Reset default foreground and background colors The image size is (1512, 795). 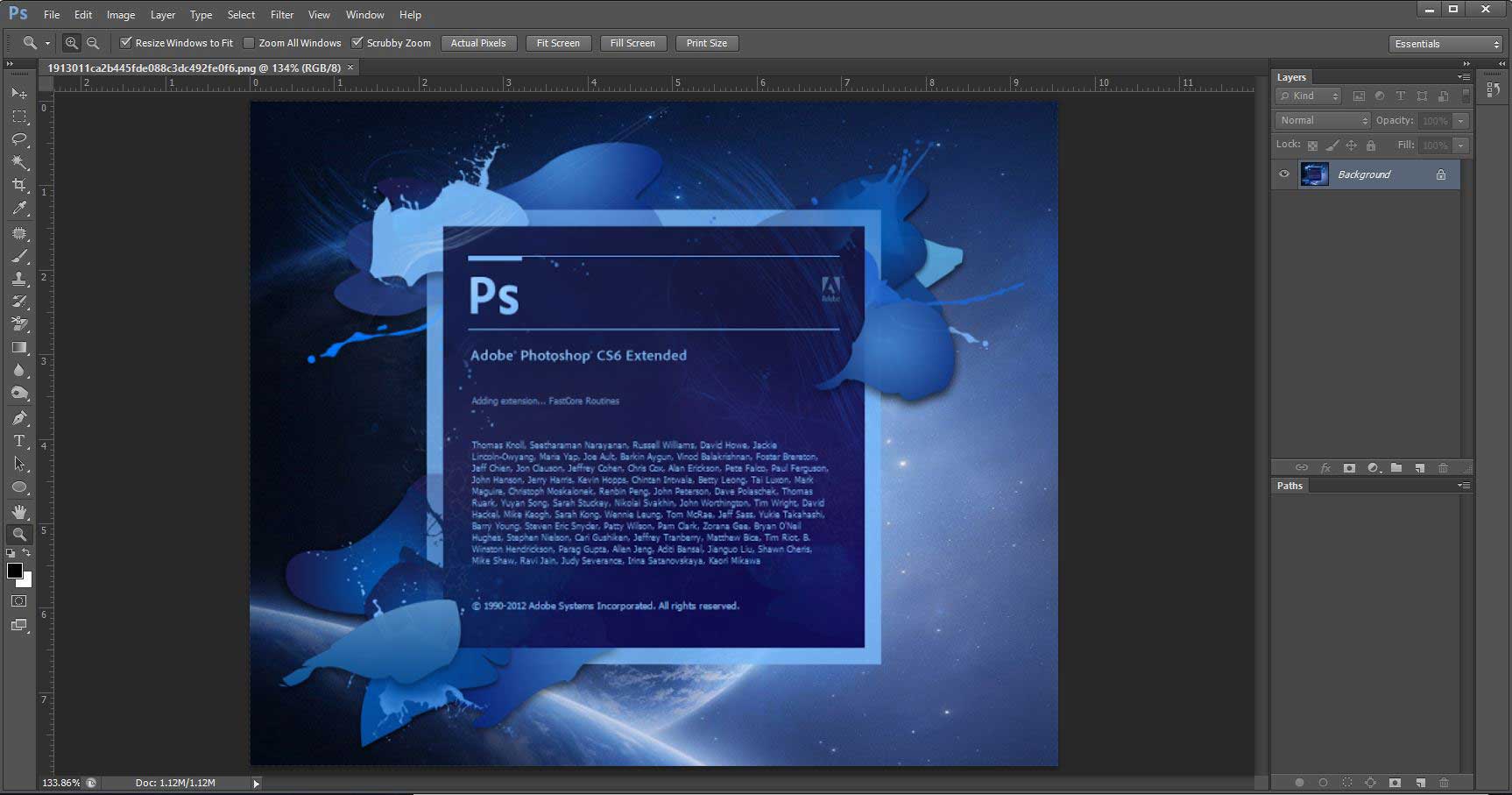point(11,553)
